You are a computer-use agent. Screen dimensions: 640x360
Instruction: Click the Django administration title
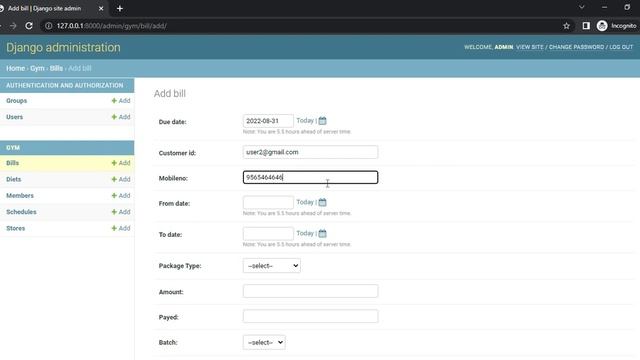[63, 47]
